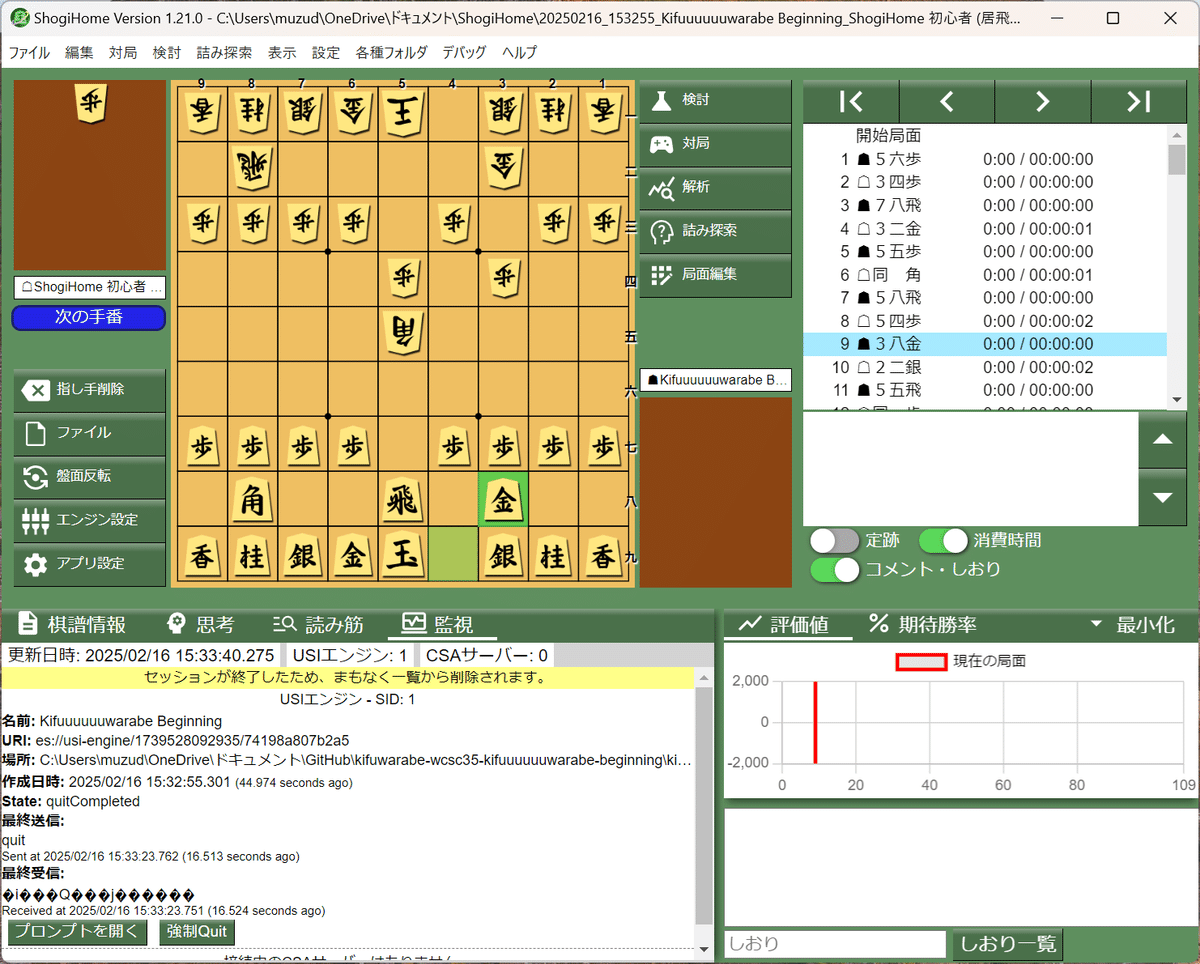This screenshot has height=964, width=1200.
Task: Open アプリ設定 app settings
Action: pyautogui.click(x=90, y=564)
